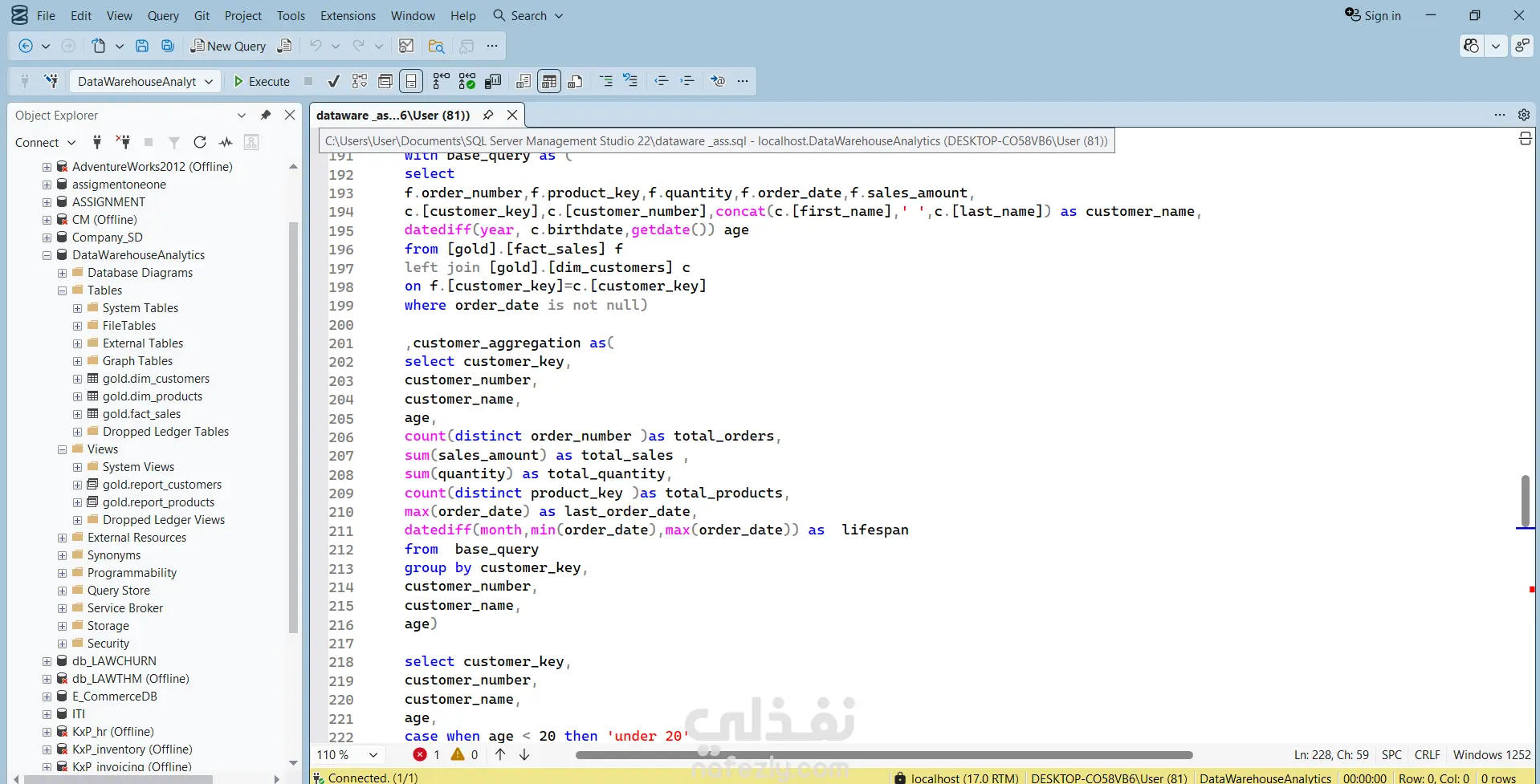Screen dimensions: 1540x784
Task: Select Results to Grid option
Action: [549, 81]
